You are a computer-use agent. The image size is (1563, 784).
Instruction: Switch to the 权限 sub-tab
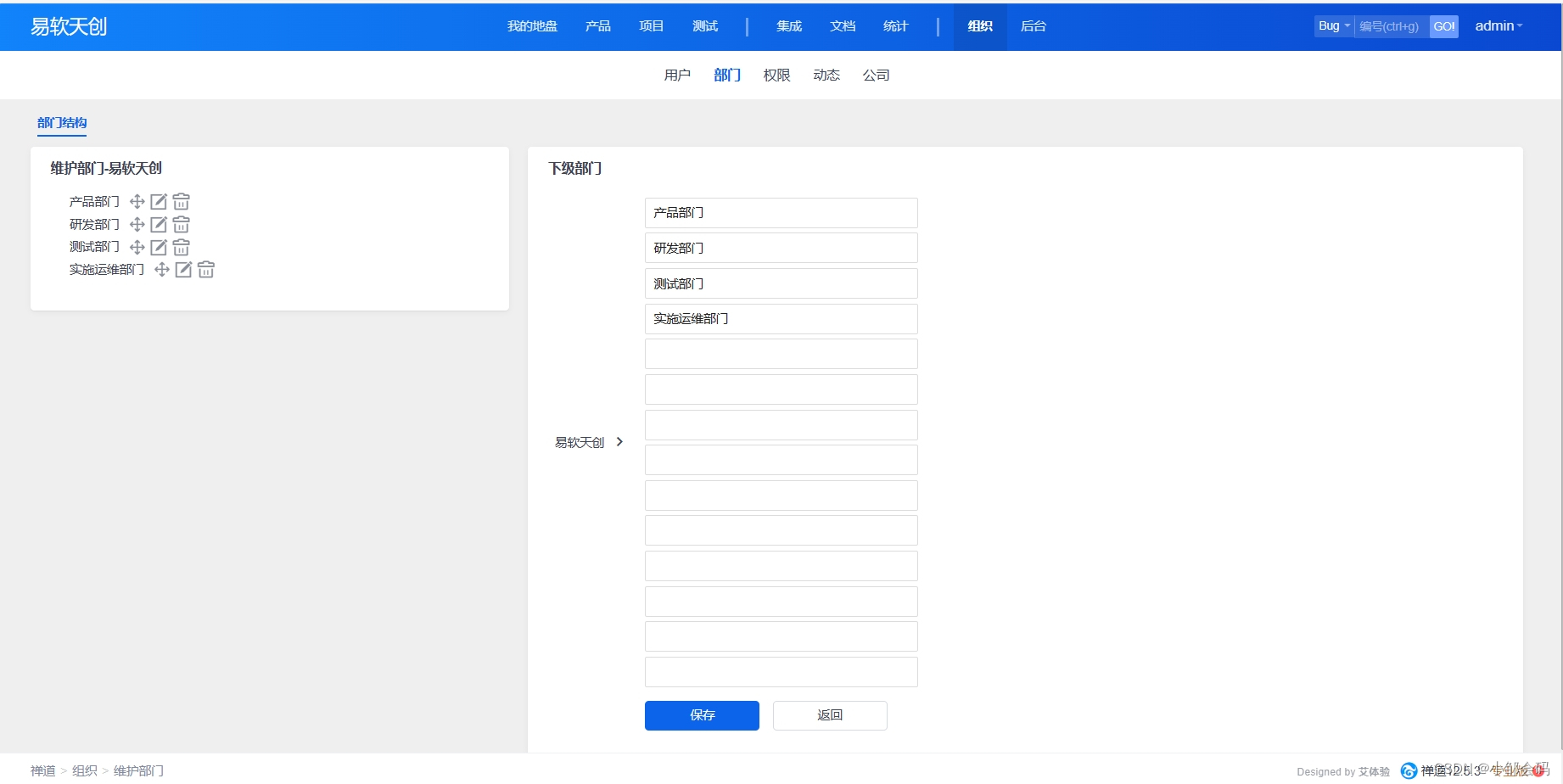pos(776,76)
